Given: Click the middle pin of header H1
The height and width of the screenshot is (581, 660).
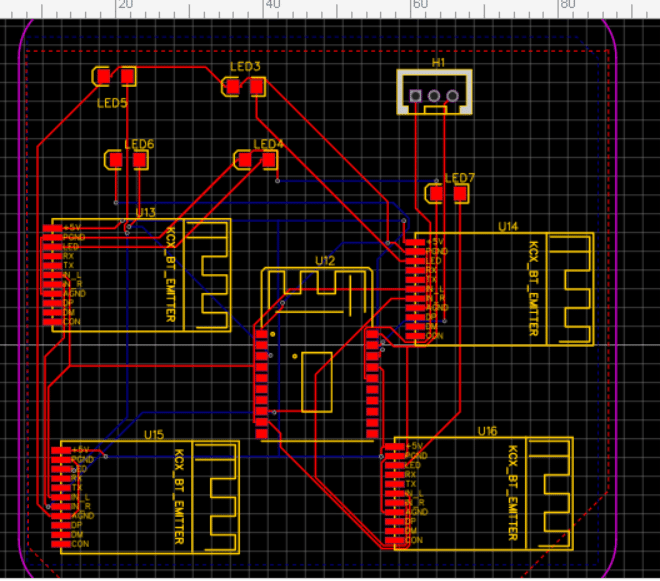Looking at the screenshot, I should [x=435, y=97].
